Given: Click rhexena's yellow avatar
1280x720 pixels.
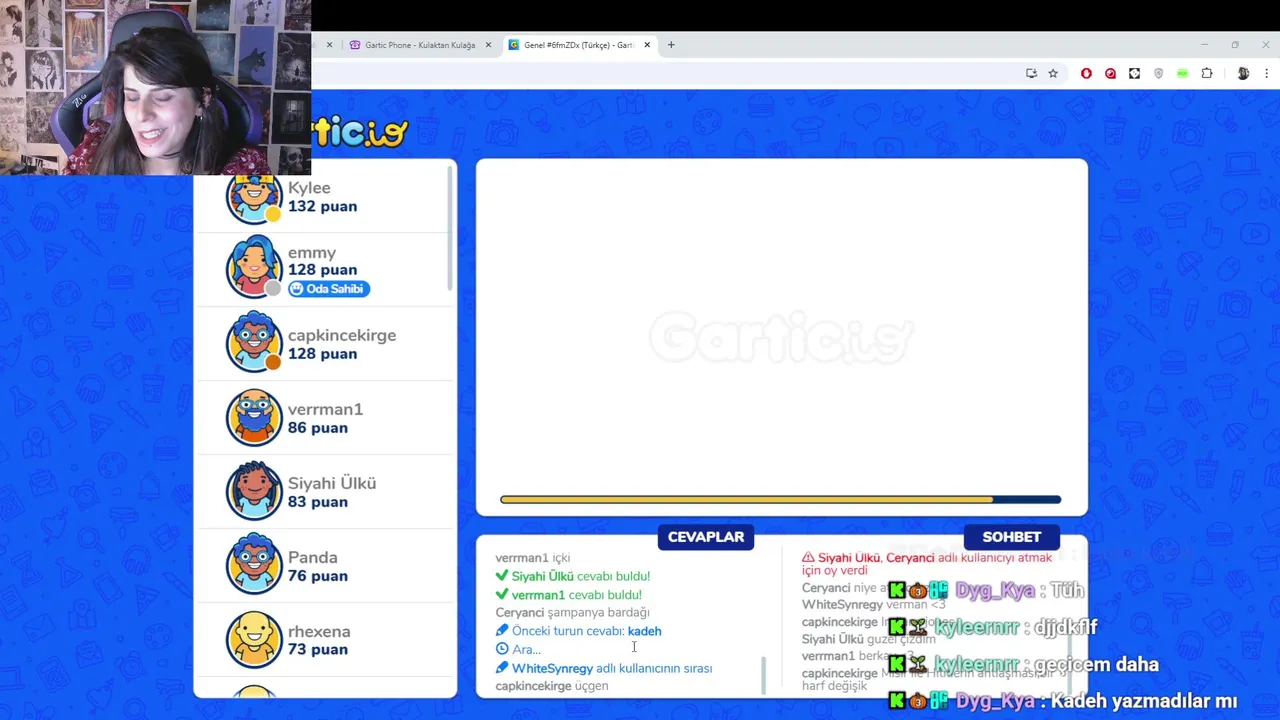Looking at the screenshot, I should 254,639.
